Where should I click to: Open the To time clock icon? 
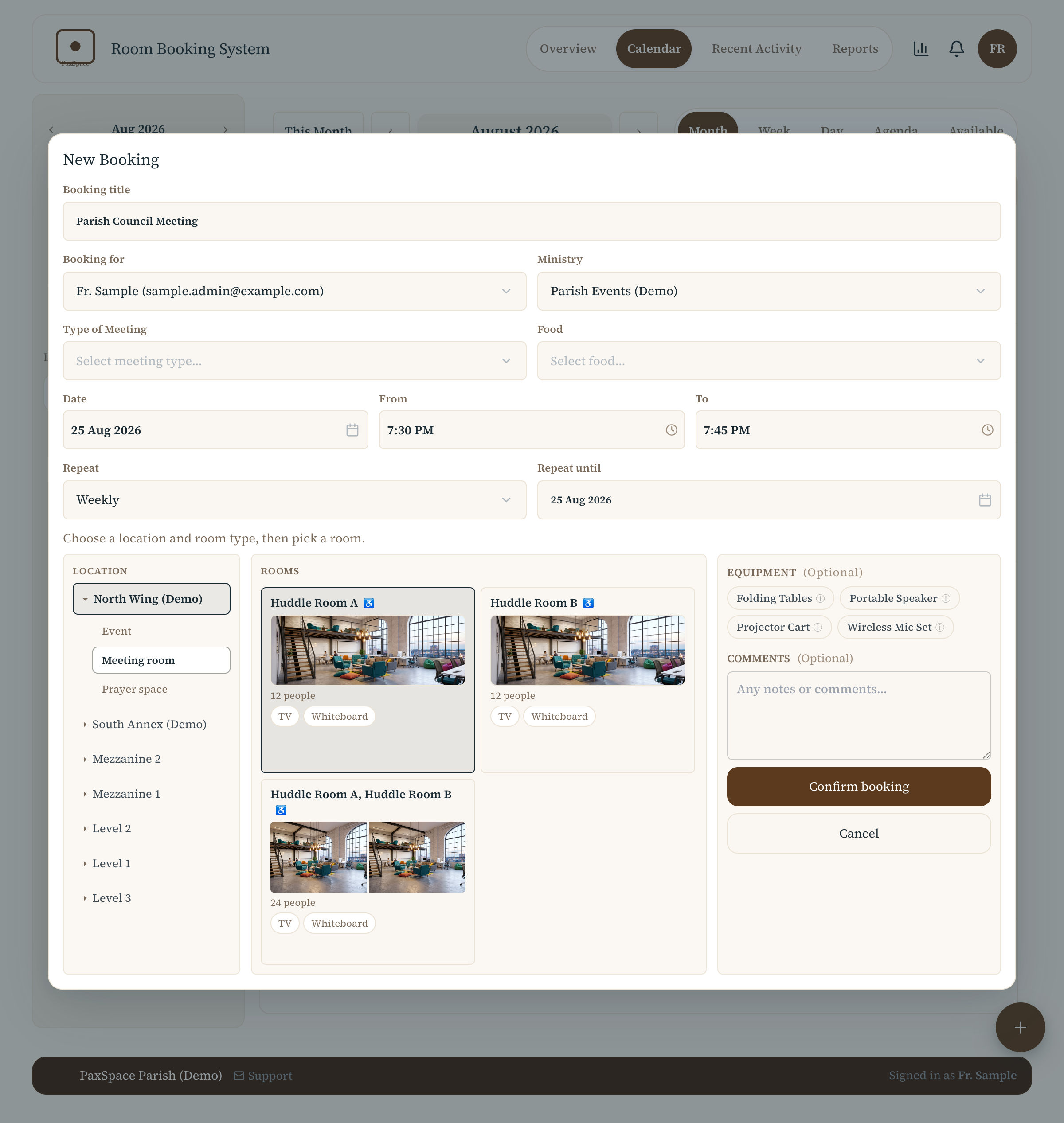pyautogui.click(x=987, y=430)
